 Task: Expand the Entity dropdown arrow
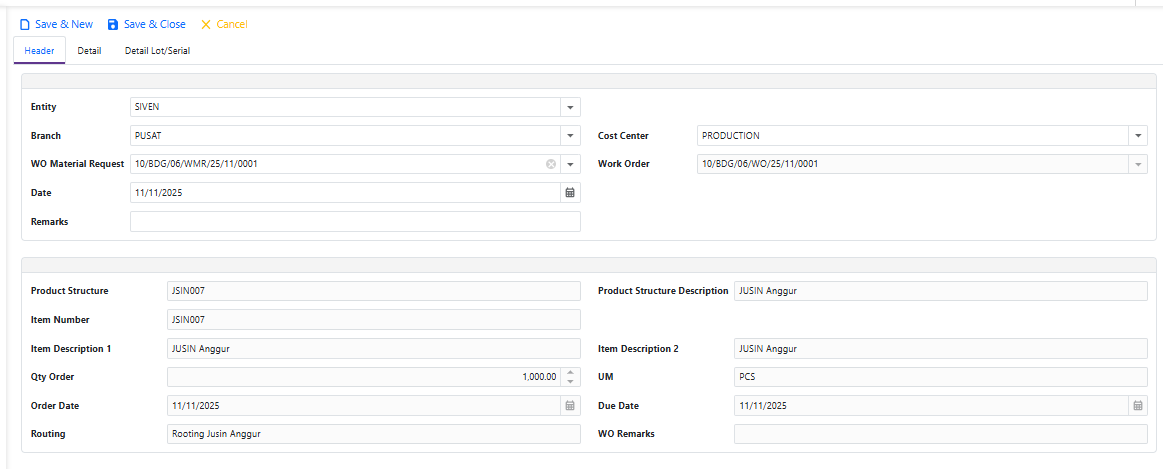(x=570, y=108)
